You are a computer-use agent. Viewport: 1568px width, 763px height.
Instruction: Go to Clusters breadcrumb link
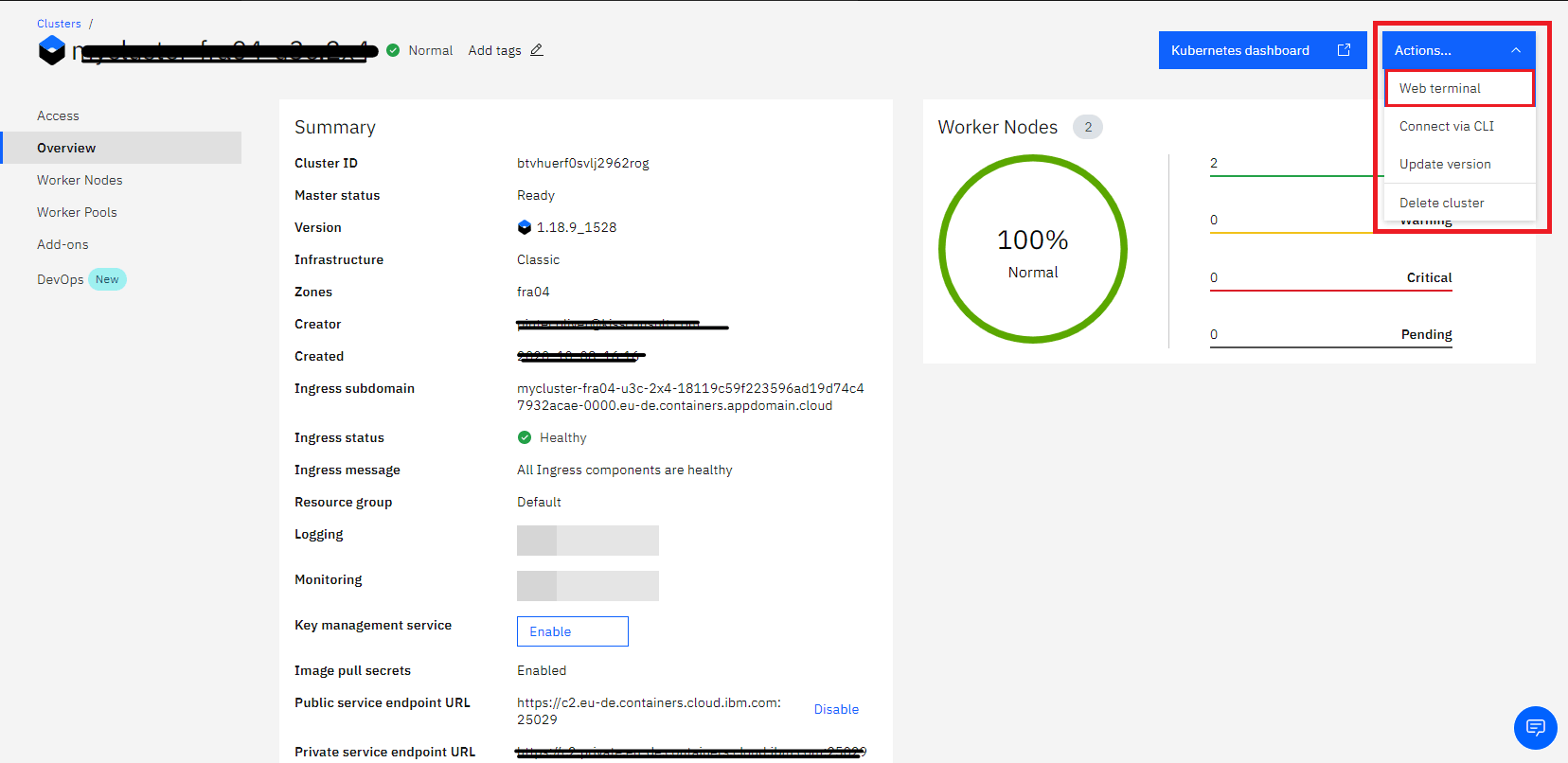(x=59, y=24)
